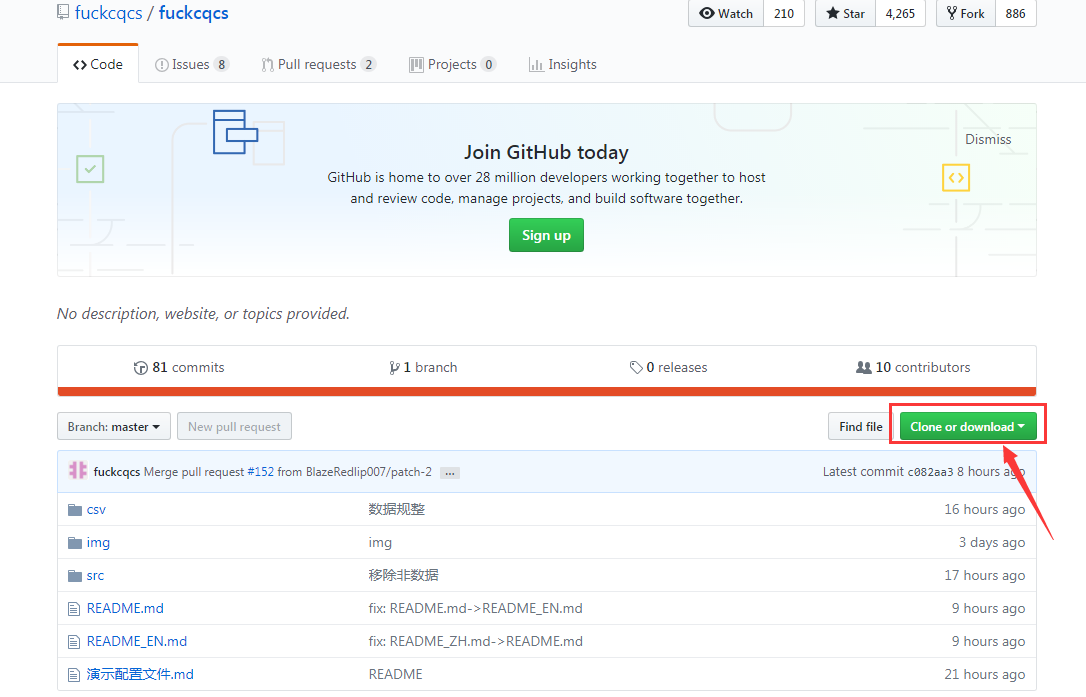The height and width of the screenshot is (697, 1086).
Task: Open README.md file link
Action: (x=125, y=608)
